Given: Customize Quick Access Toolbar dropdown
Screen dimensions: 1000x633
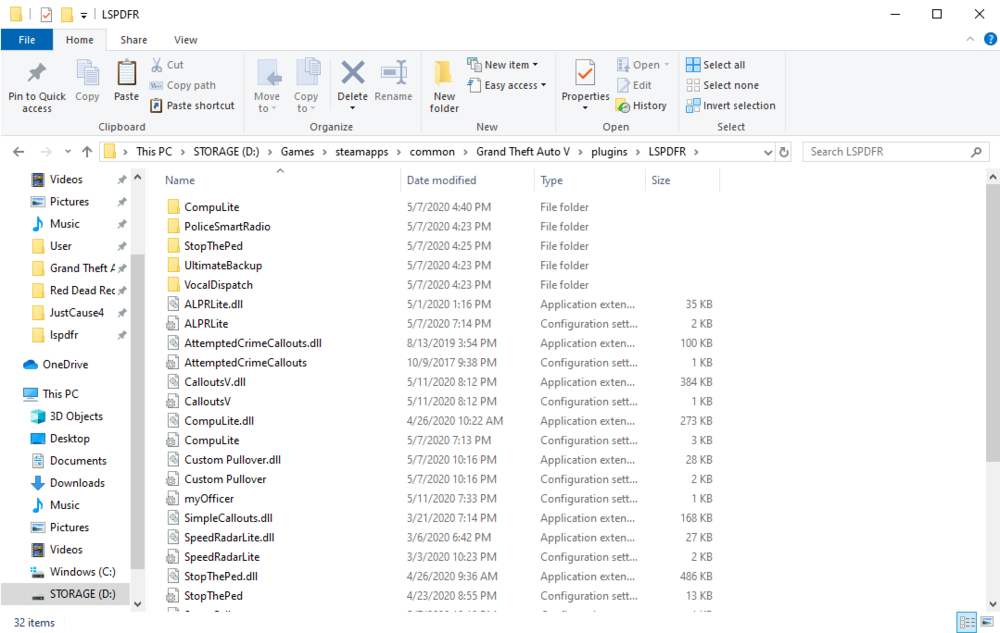Looking at the screenshot, I should pos(84,15).
